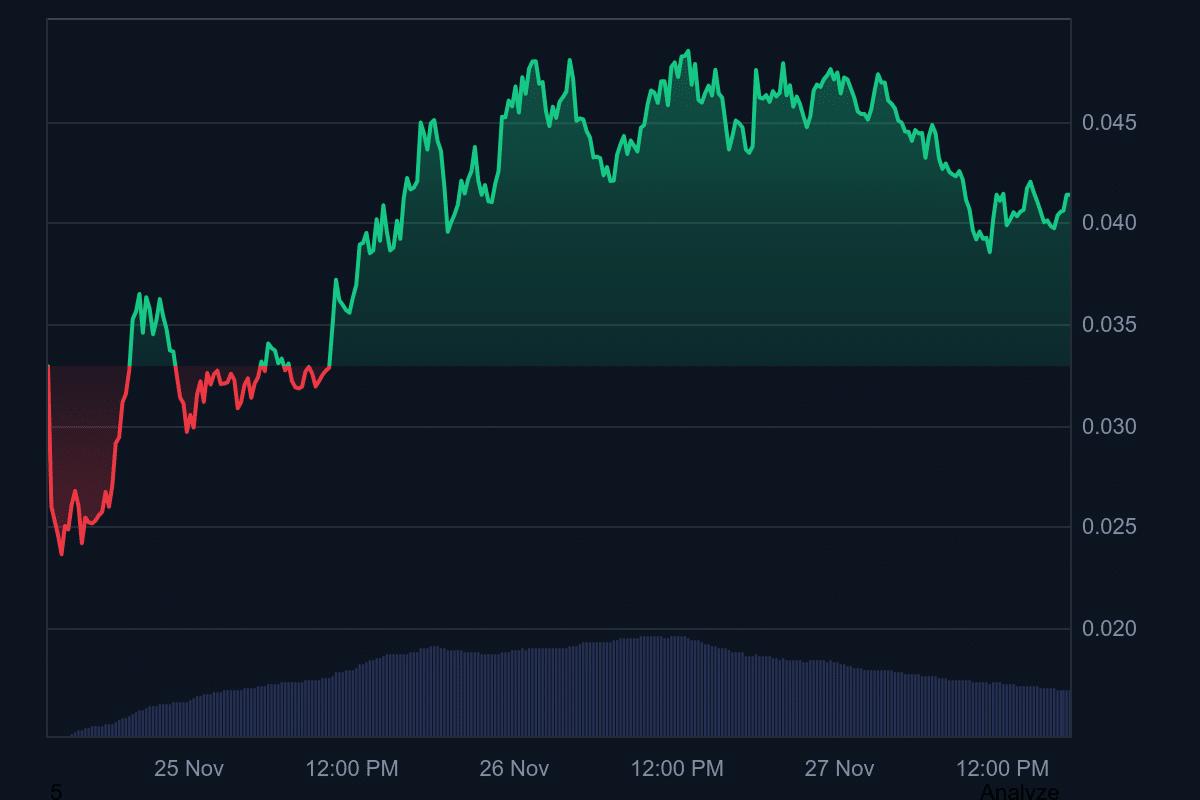Click the 0.045 price axis label
This screenshot has height=800, width=1200.
click(1109, 123)
